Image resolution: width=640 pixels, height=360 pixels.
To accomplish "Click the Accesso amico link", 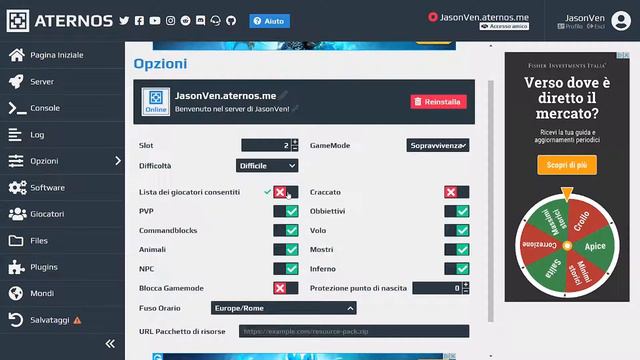I will click(x=504, y=26).
